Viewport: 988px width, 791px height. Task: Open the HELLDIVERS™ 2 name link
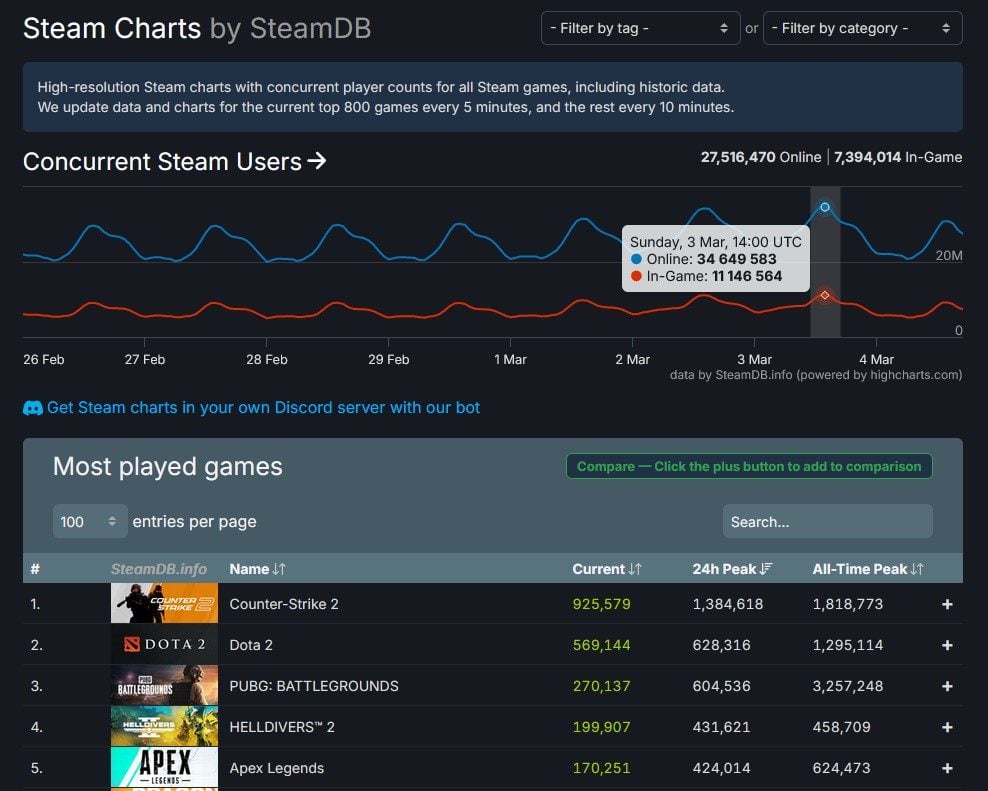tap(282, 727)
